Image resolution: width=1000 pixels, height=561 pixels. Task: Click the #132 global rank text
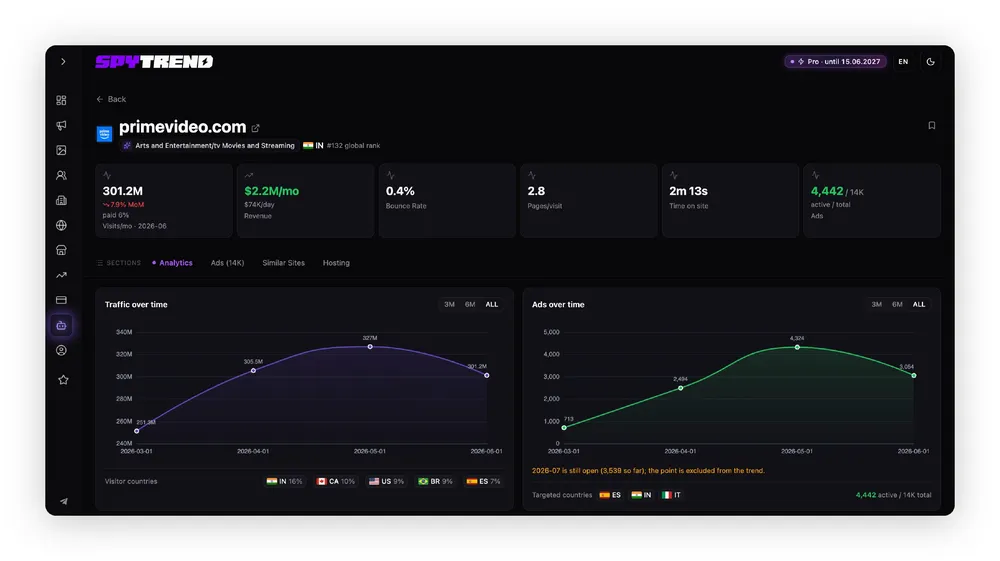(353, 146)
